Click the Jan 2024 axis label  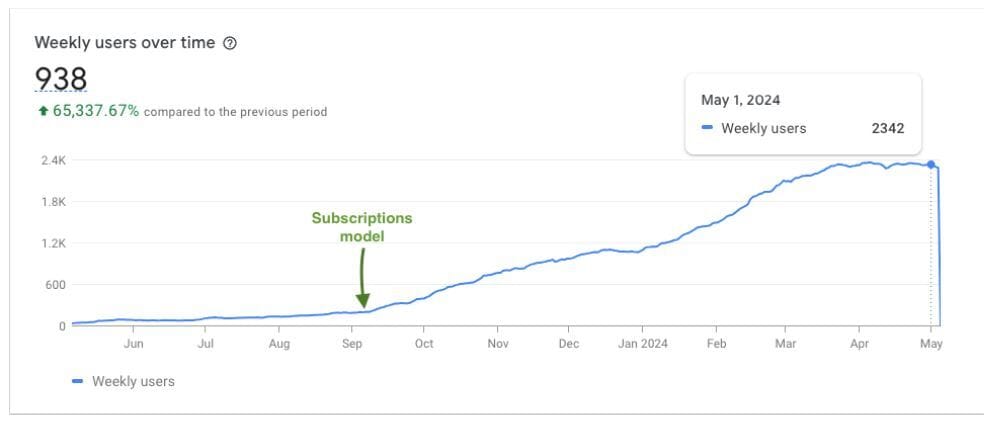pos(642,344)
